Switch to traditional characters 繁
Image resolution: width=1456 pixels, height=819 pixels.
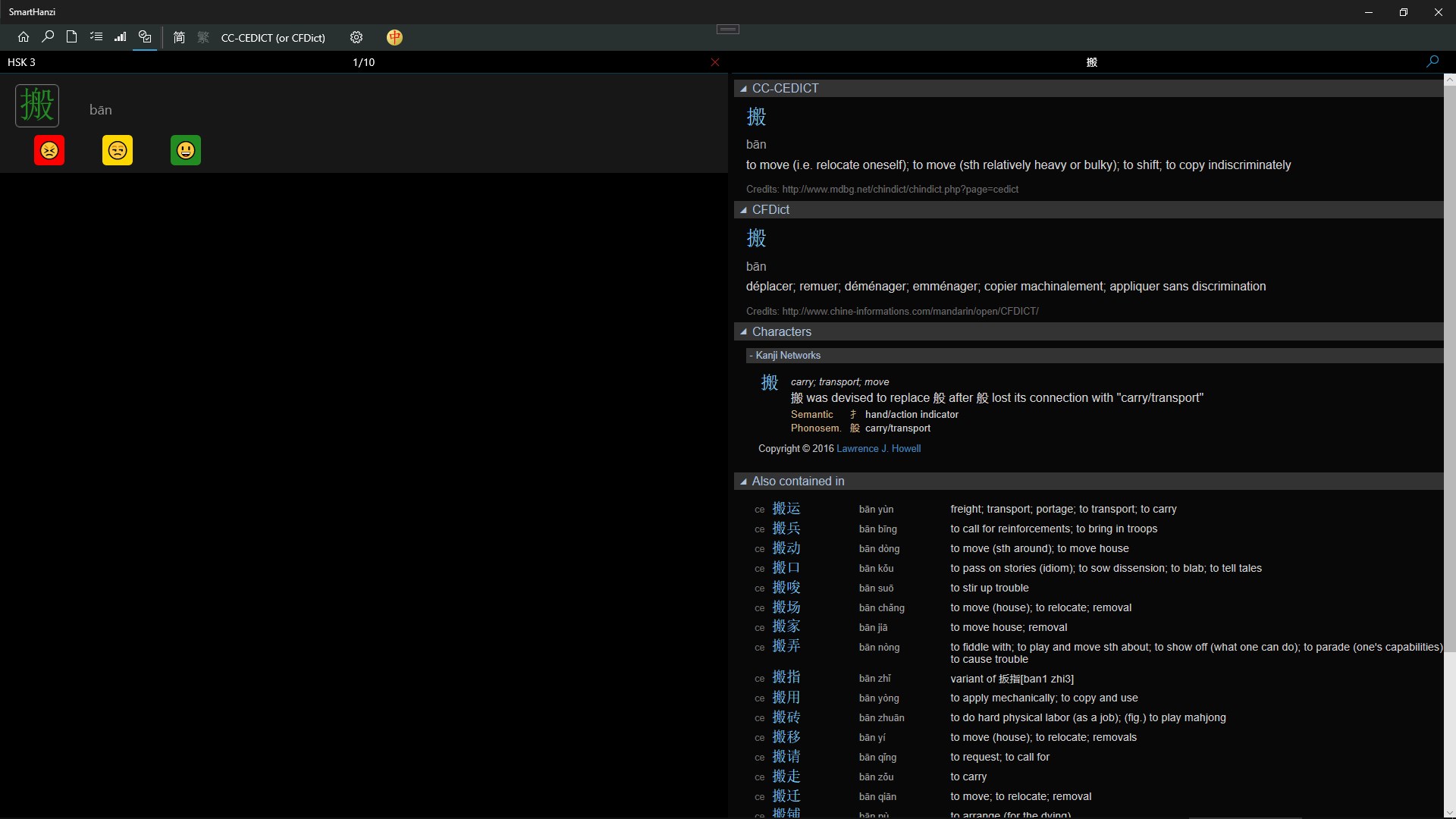[x=203, y=37]
